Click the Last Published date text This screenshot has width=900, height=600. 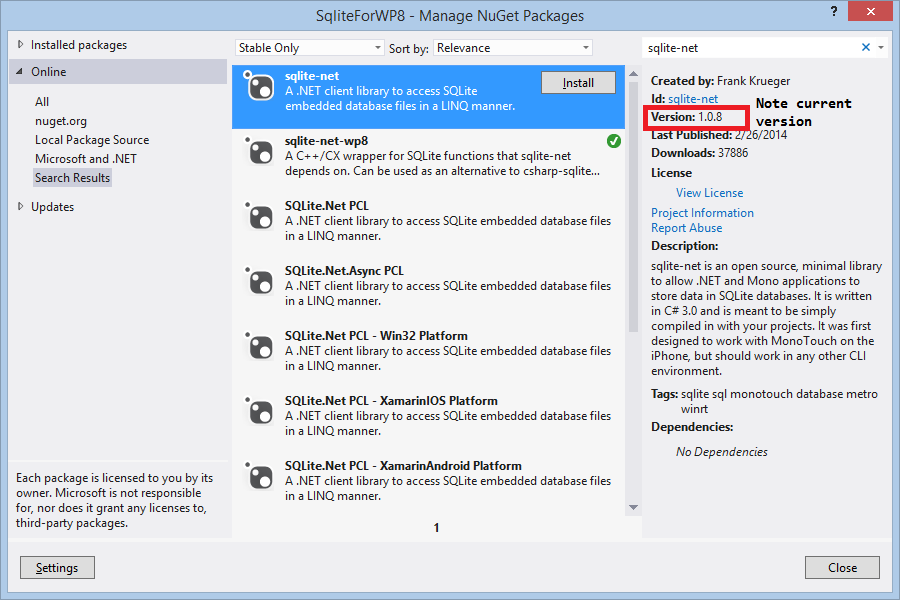(x=719, y=135)
